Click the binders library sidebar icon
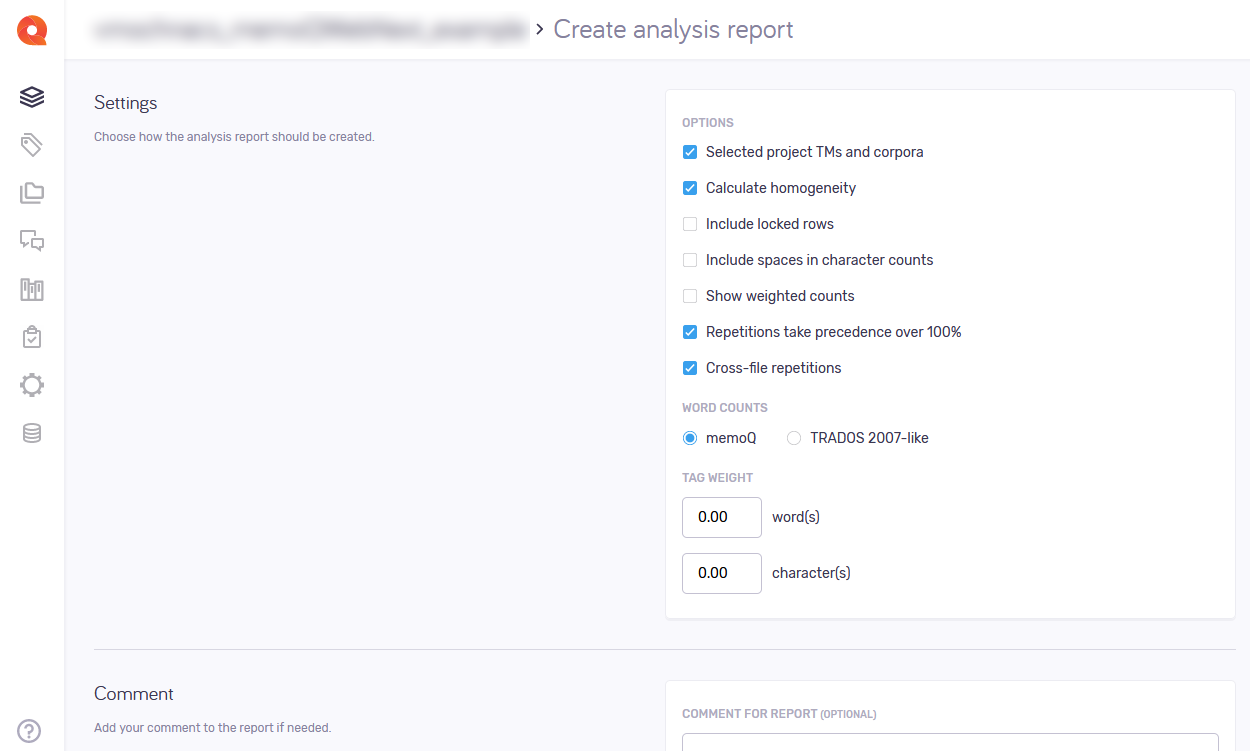Viewport: 1250px width, 751px height. 32,290
